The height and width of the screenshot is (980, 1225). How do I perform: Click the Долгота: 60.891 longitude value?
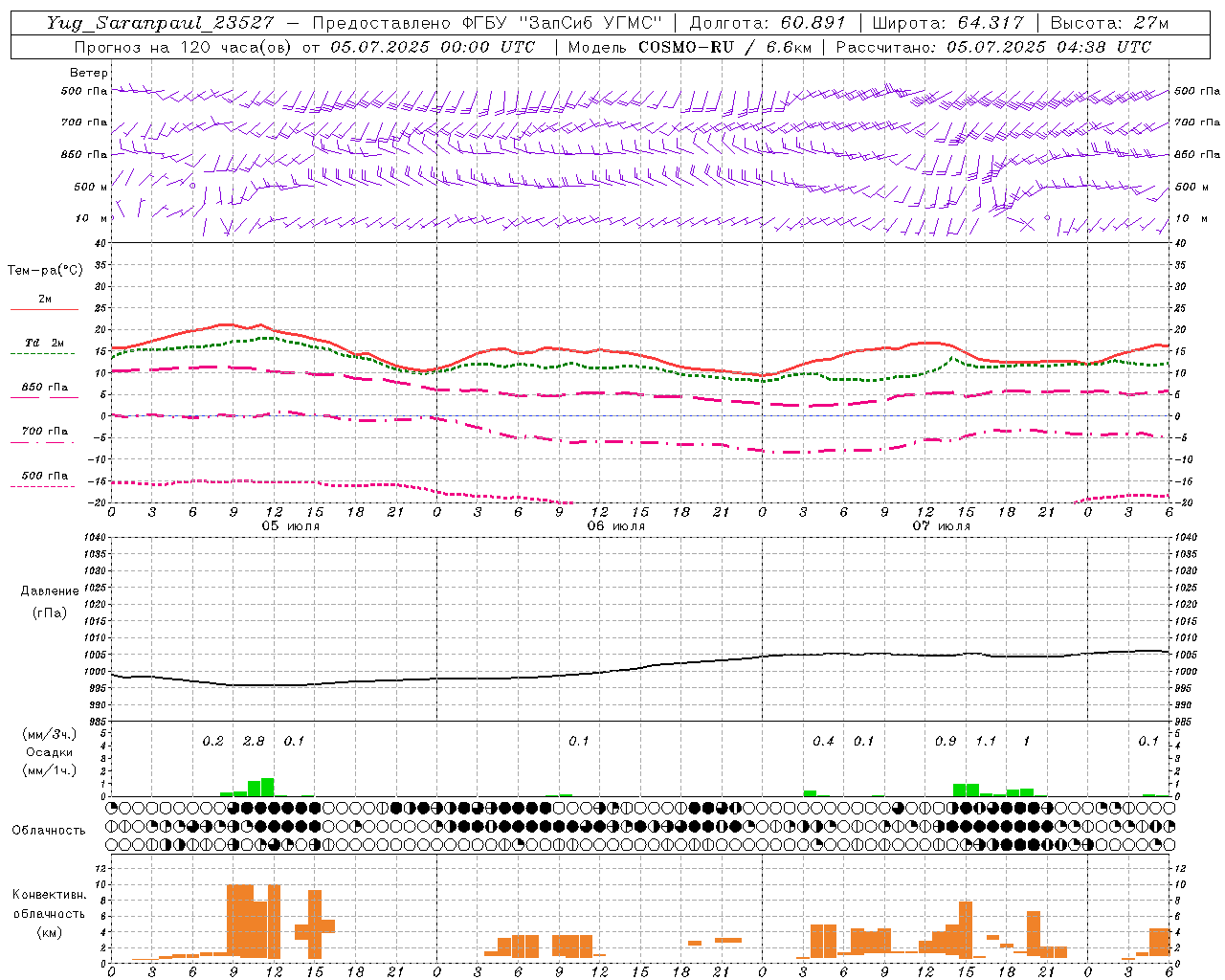768,23
